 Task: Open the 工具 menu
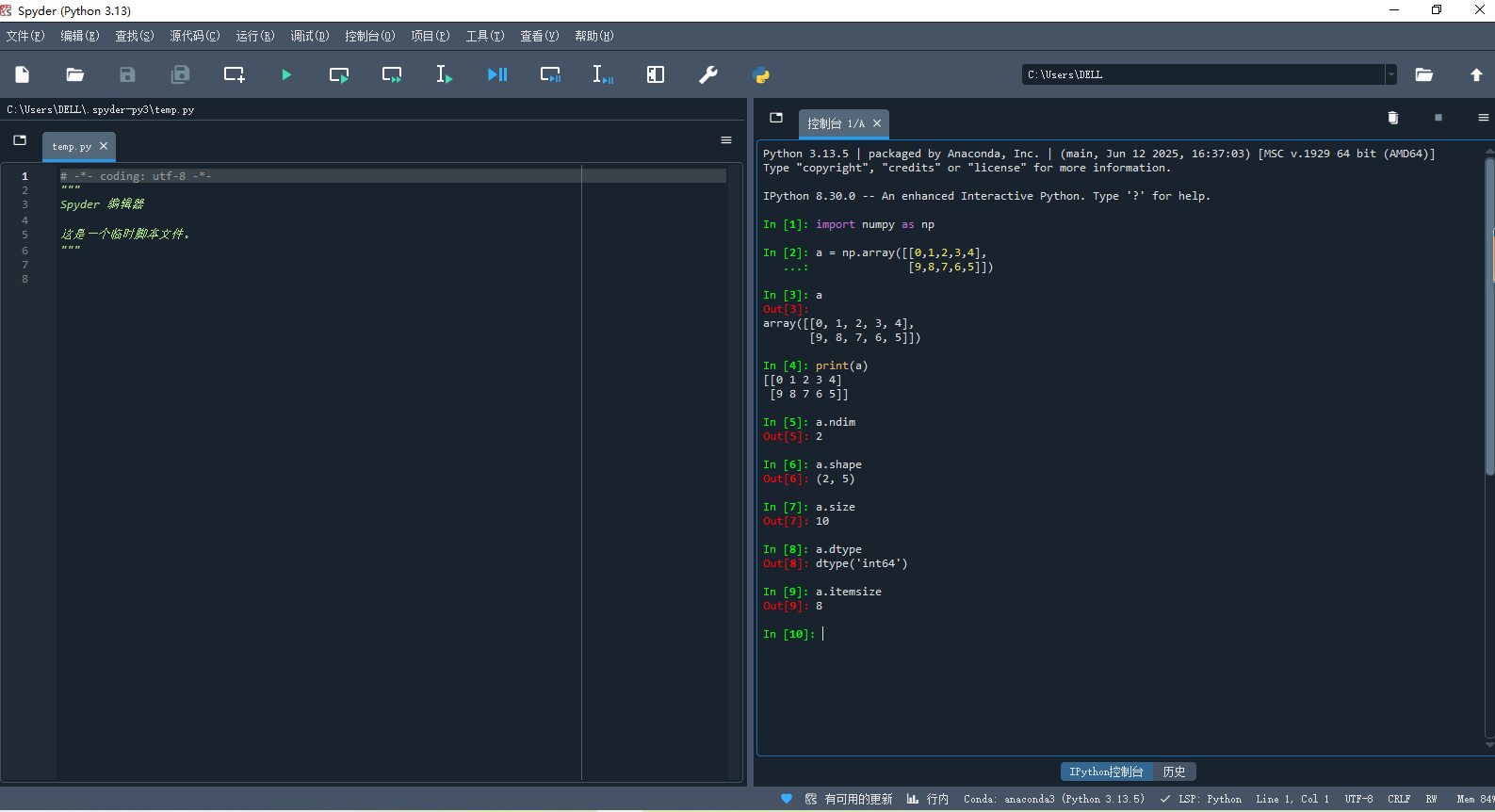[485, 36]
